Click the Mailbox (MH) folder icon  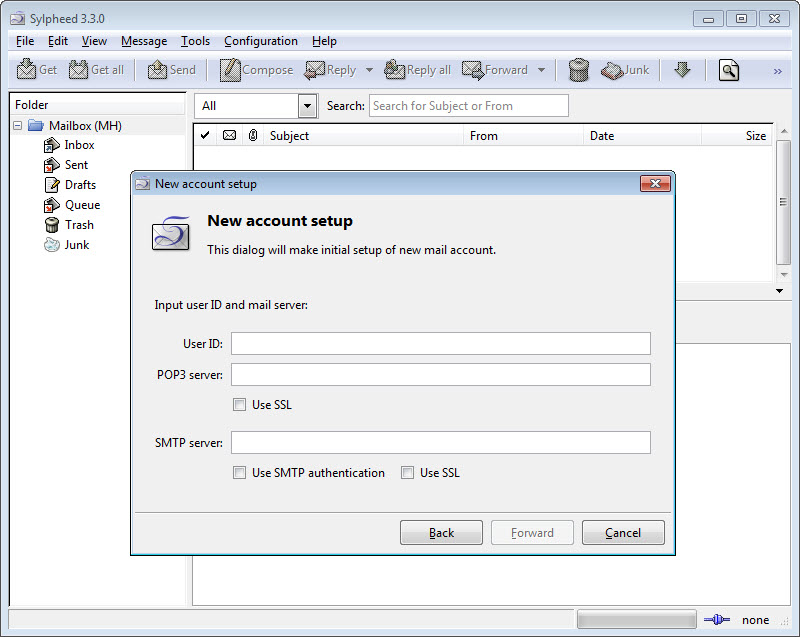(x=36, y=125)
